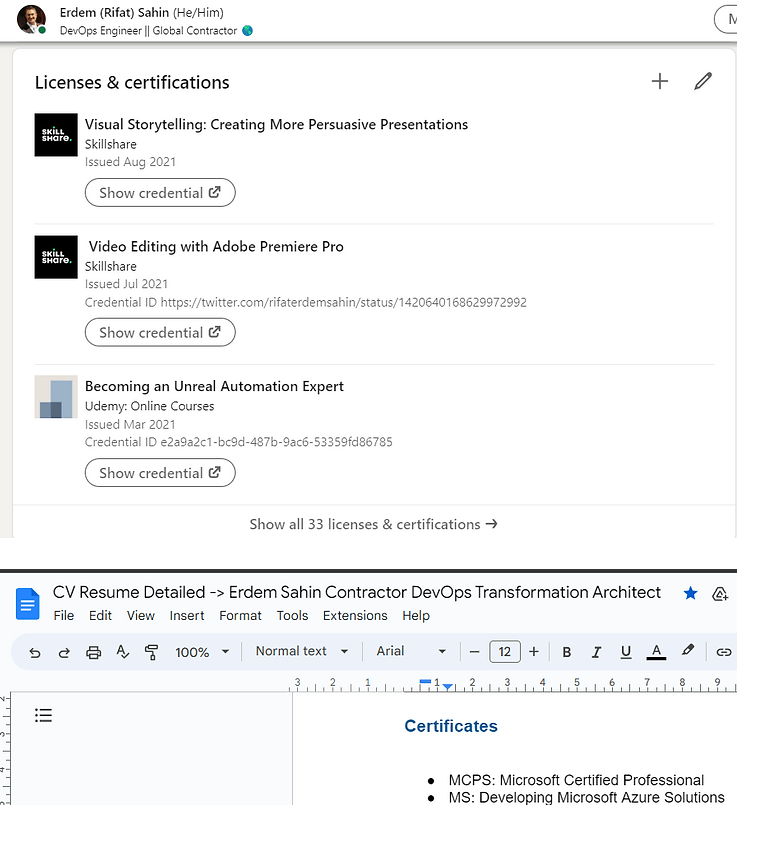Insert a link using toolbar icon

724,652
